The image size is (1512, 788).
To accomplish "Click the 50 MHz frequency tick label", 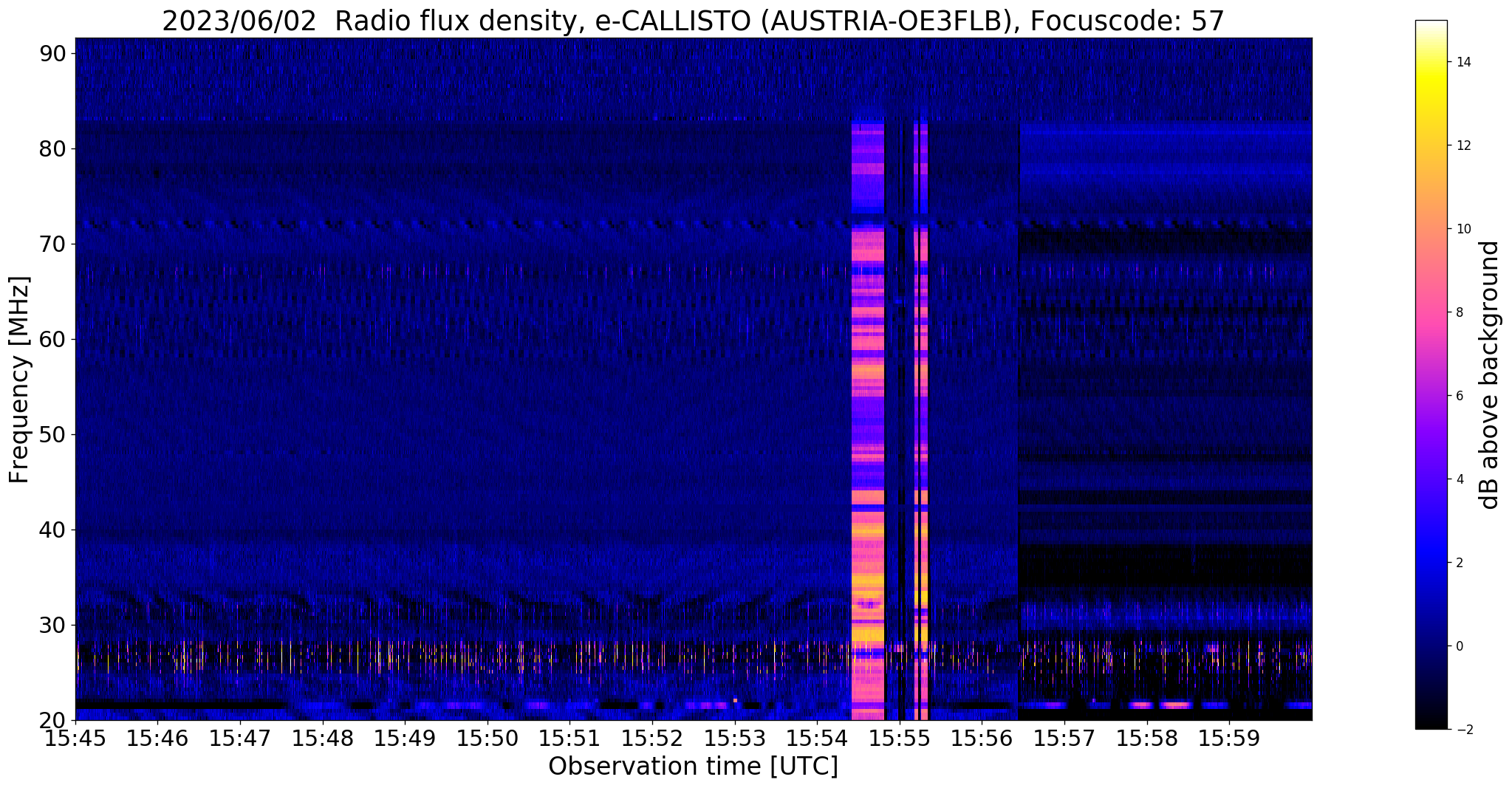I will (x=53, y=434).
